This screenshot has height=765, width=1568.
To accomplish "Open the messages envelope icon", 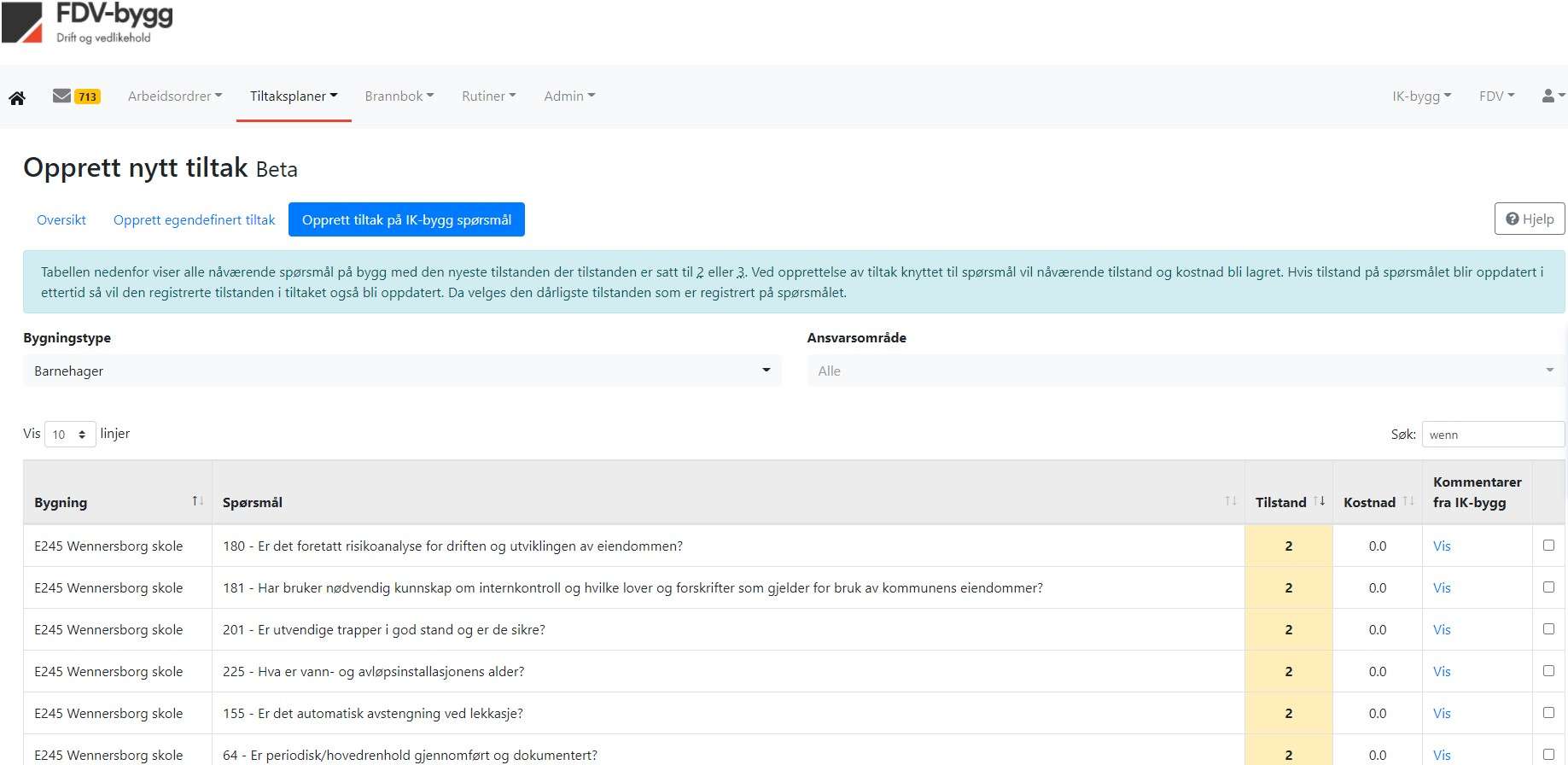I will pos(61,96).
